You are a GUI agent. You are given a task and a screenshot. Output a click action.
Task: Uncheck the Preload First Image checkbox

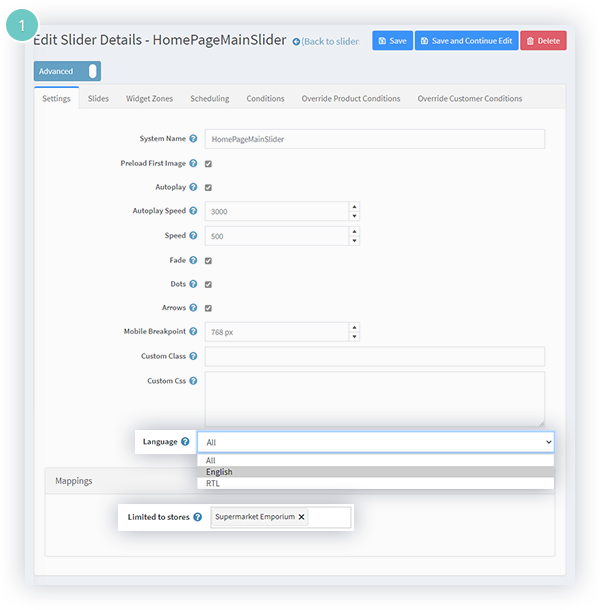tap(208, 164)
